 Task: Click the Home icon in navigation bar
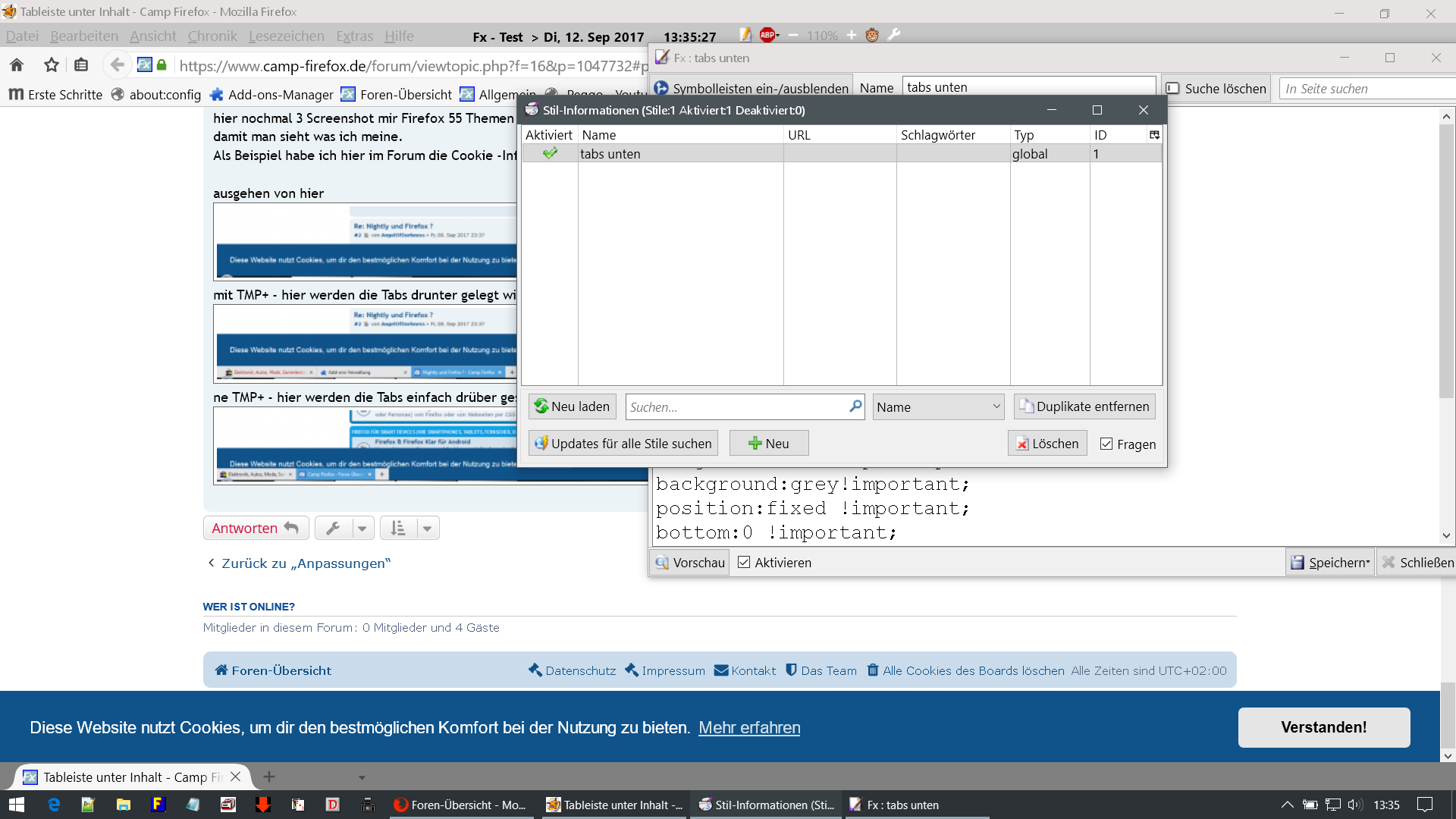coord(17,65)
